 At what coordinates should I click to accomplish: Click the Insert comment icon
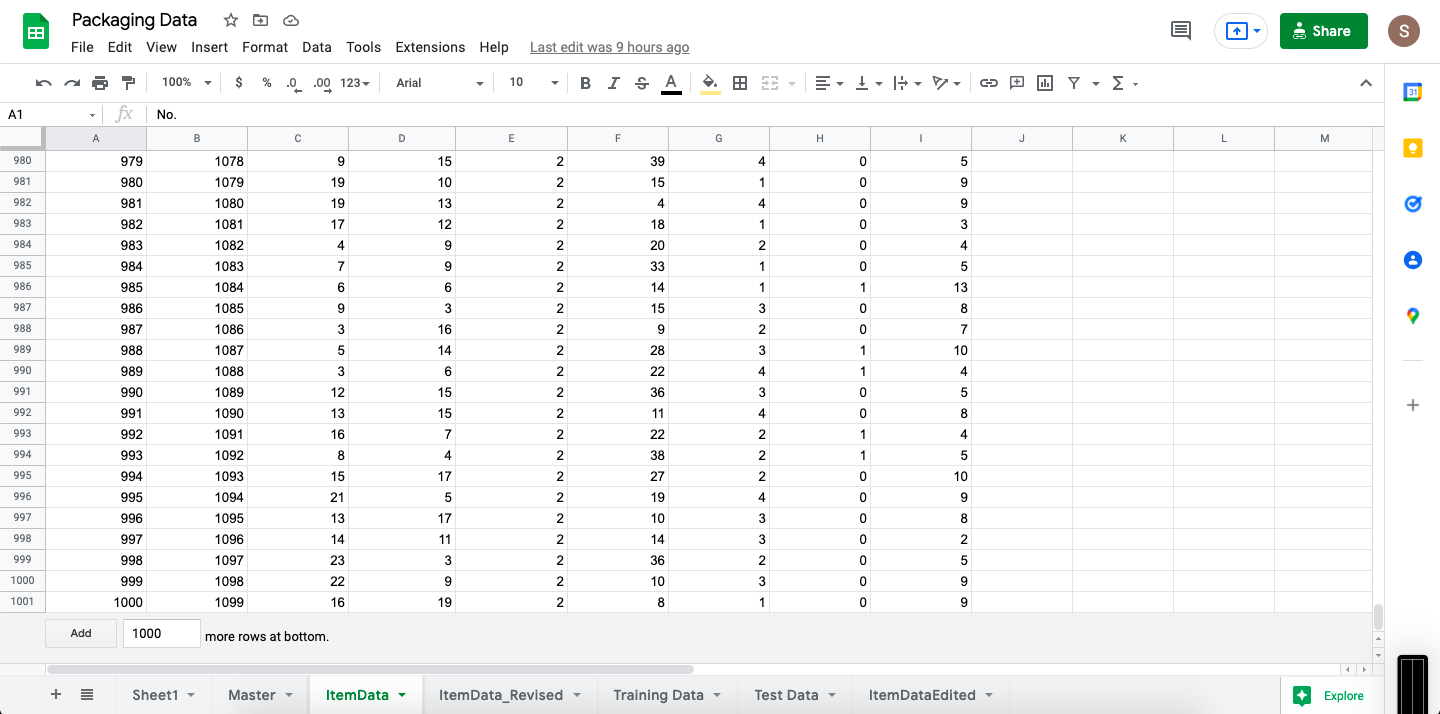(x=1017, y=83)
